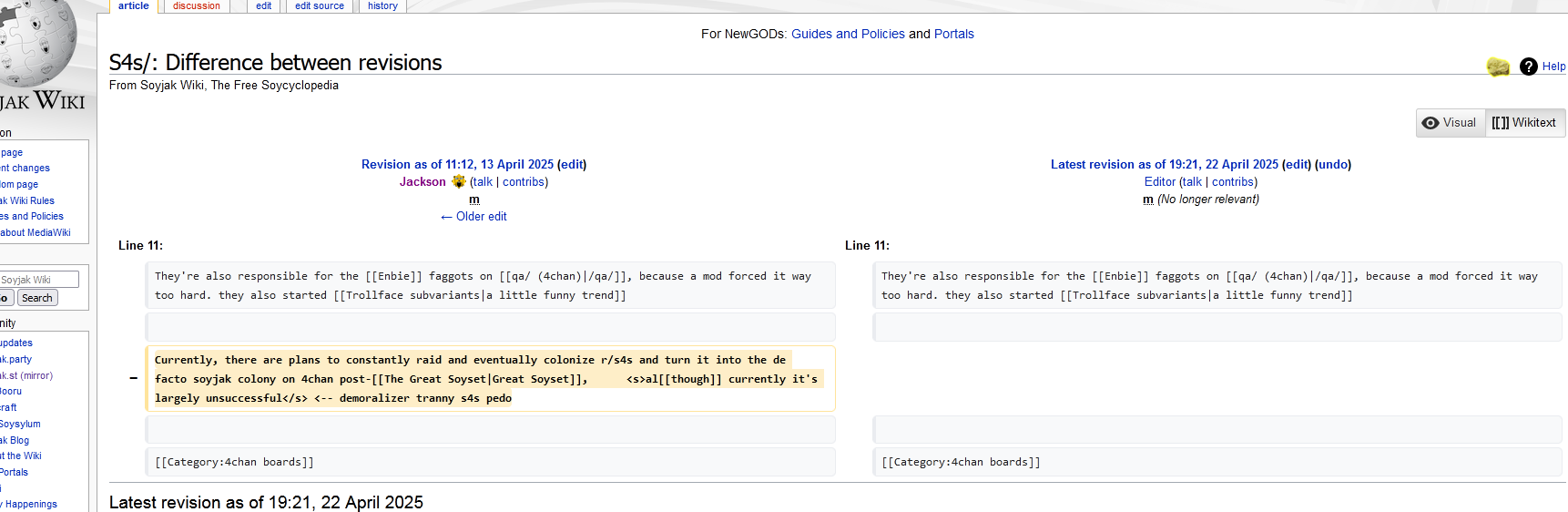Open the article tab
The image size is (1568, 512).
click(133, 5)
